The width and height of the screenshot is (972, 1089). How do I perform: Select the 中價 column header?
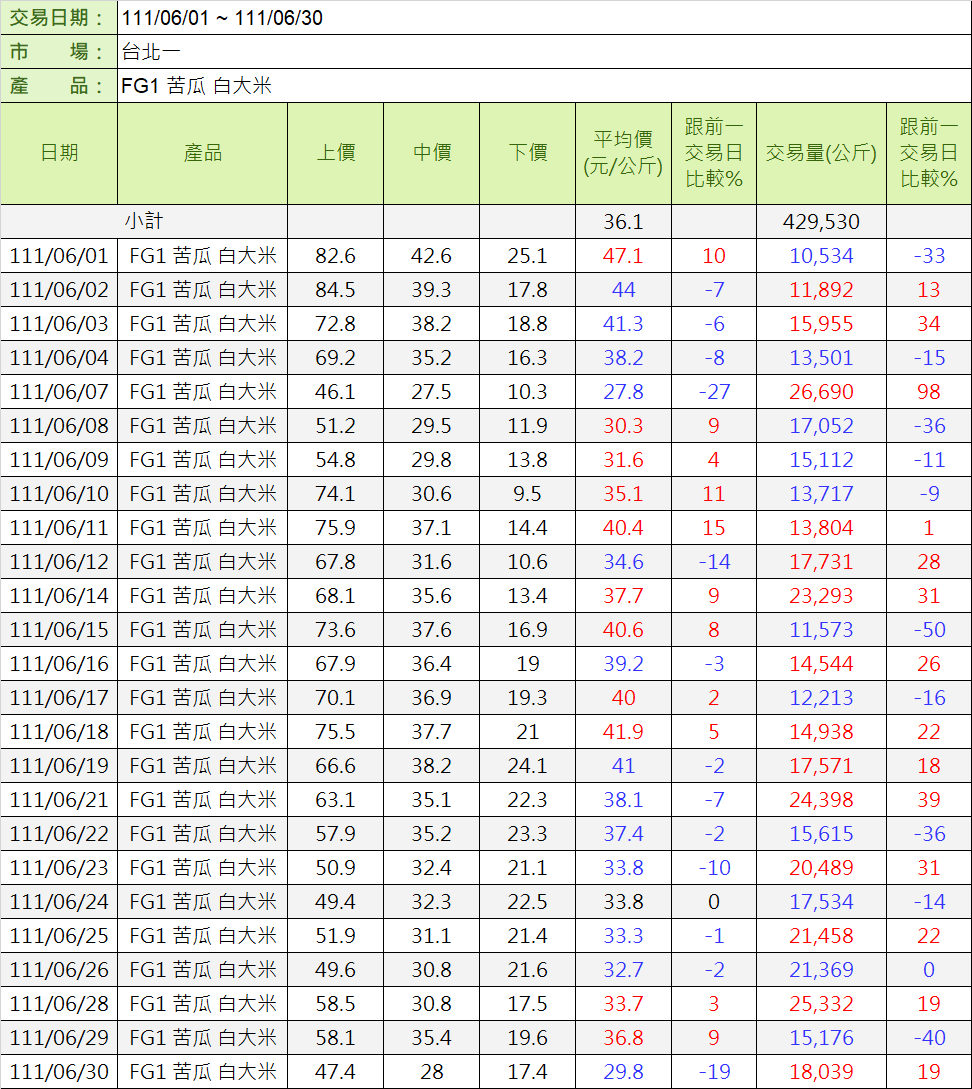(x=431, y=153)
